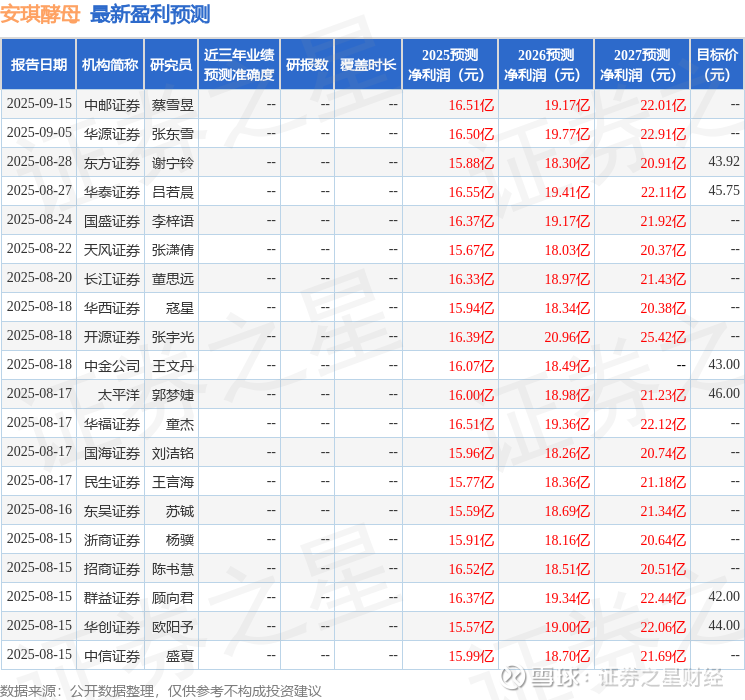Click analyst name 董思远
The image size is (745, 700).
172,279
